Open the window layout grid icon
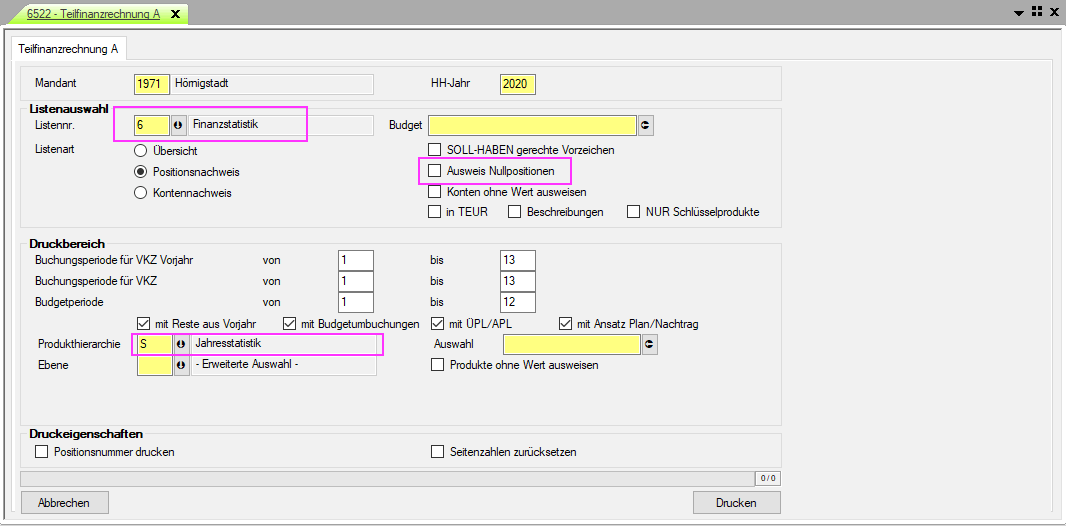Screen dimensions: 1066x526 click(x=1037, y=11)
